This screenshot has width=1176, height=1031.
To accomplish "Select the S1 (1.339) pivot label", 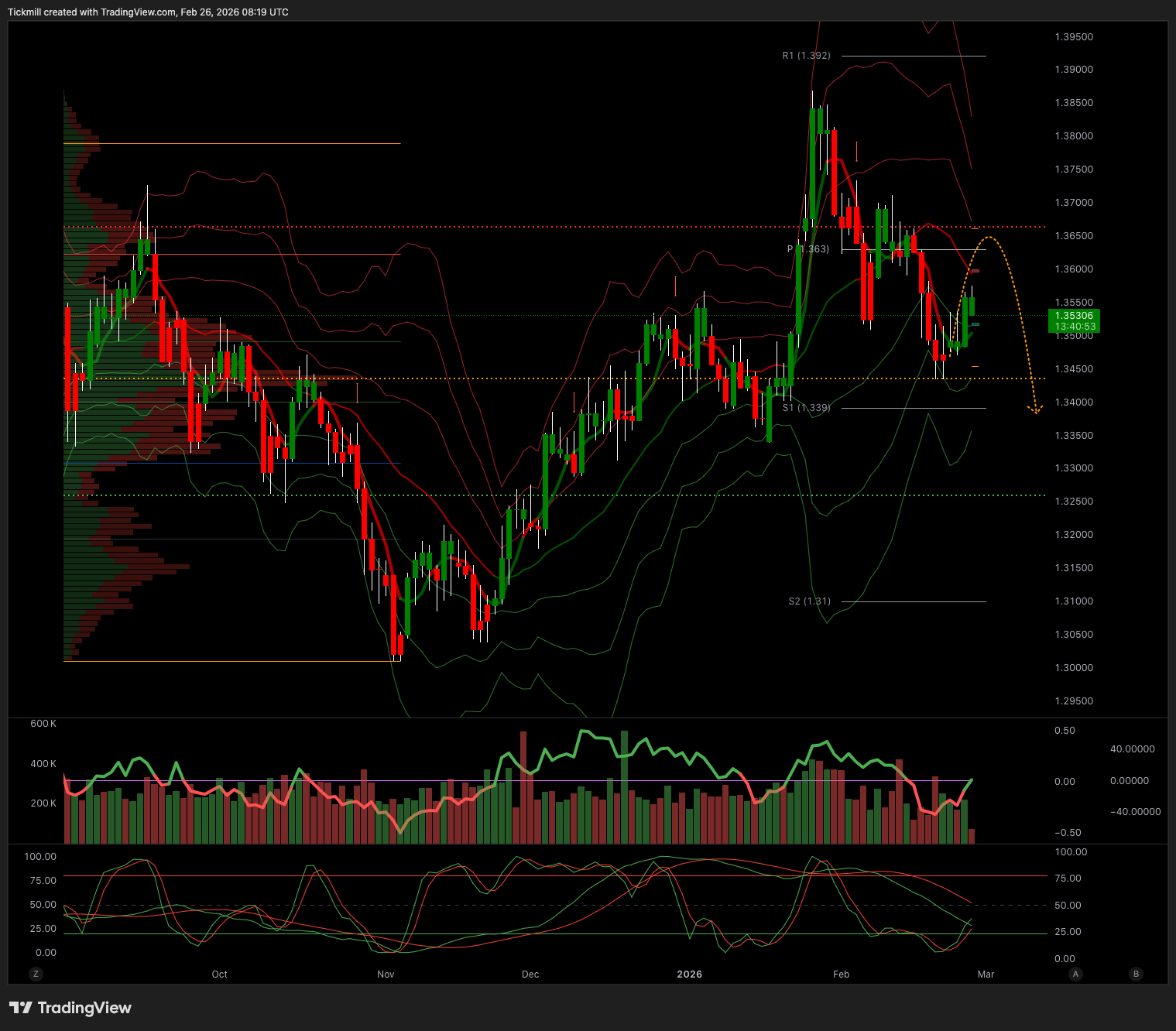I will 806,408.
